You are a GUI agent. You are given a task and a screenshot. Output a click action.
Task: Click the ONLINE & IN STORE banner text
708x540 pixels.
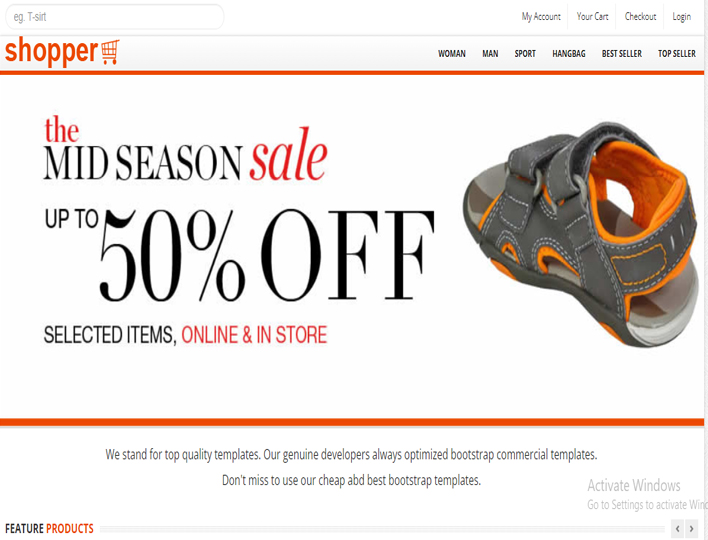(254, 335)
